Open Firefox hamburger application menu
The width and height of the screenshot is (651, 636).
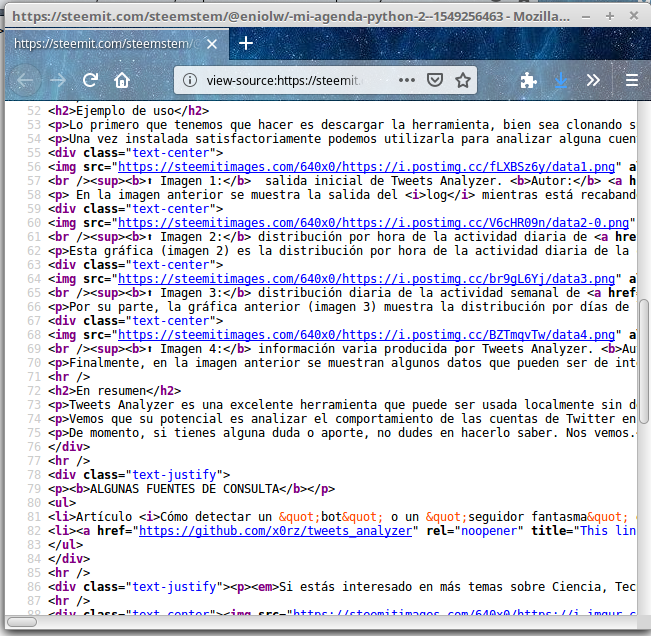632,80
